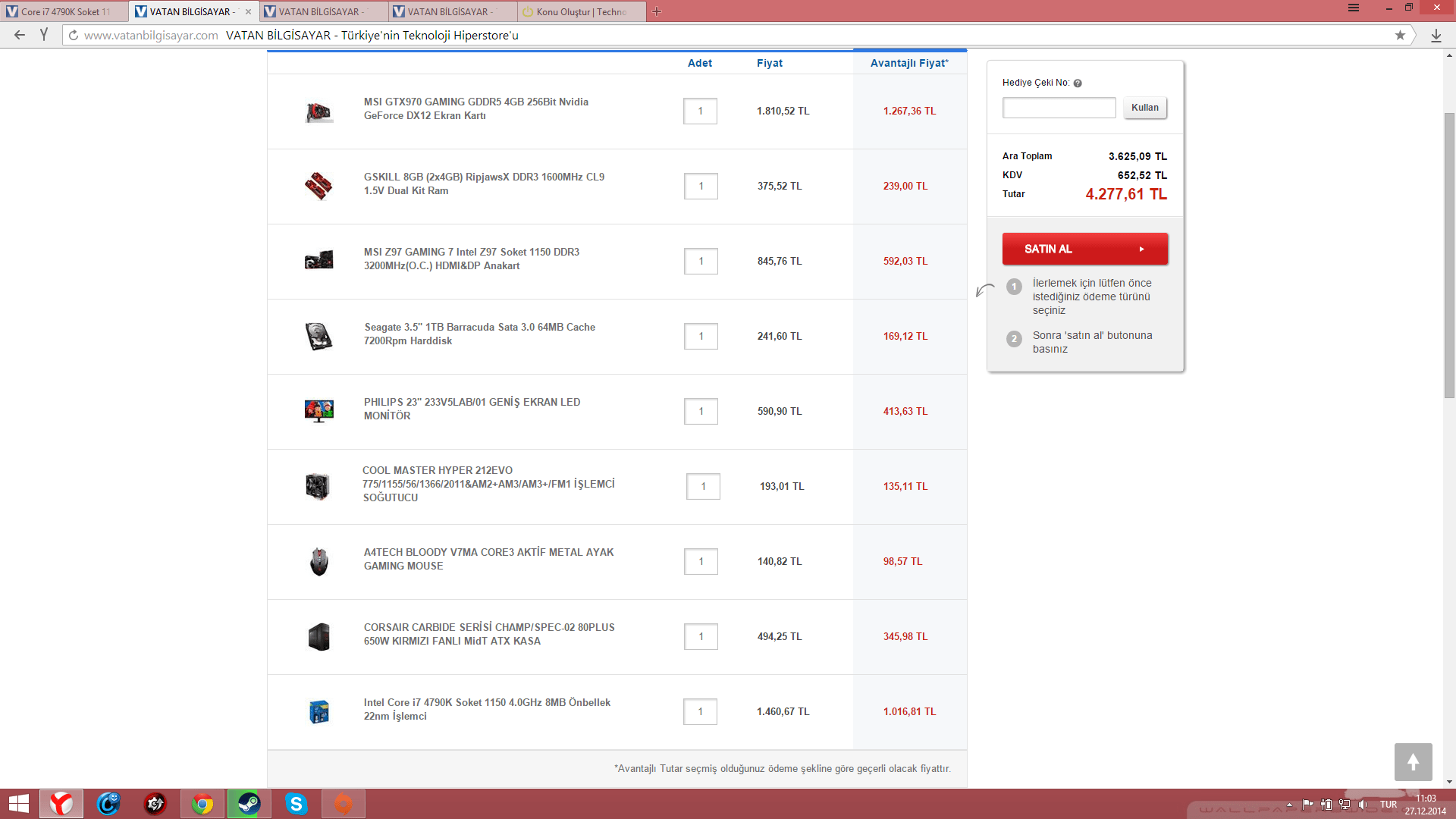Click quantity box for MSI GTX970

pyautogui.click(x=700, y=111)
